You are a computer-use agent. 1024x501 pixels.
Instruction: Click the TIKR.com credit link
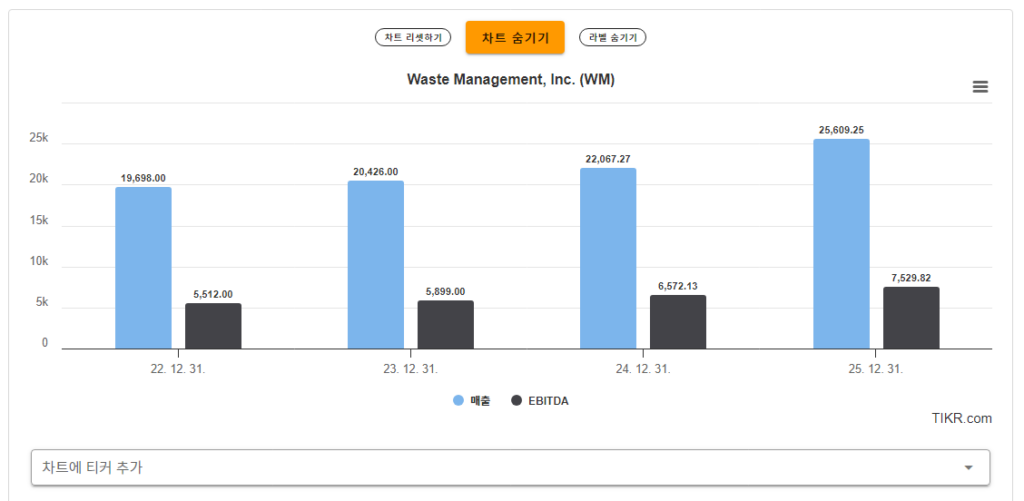[961, 419]
